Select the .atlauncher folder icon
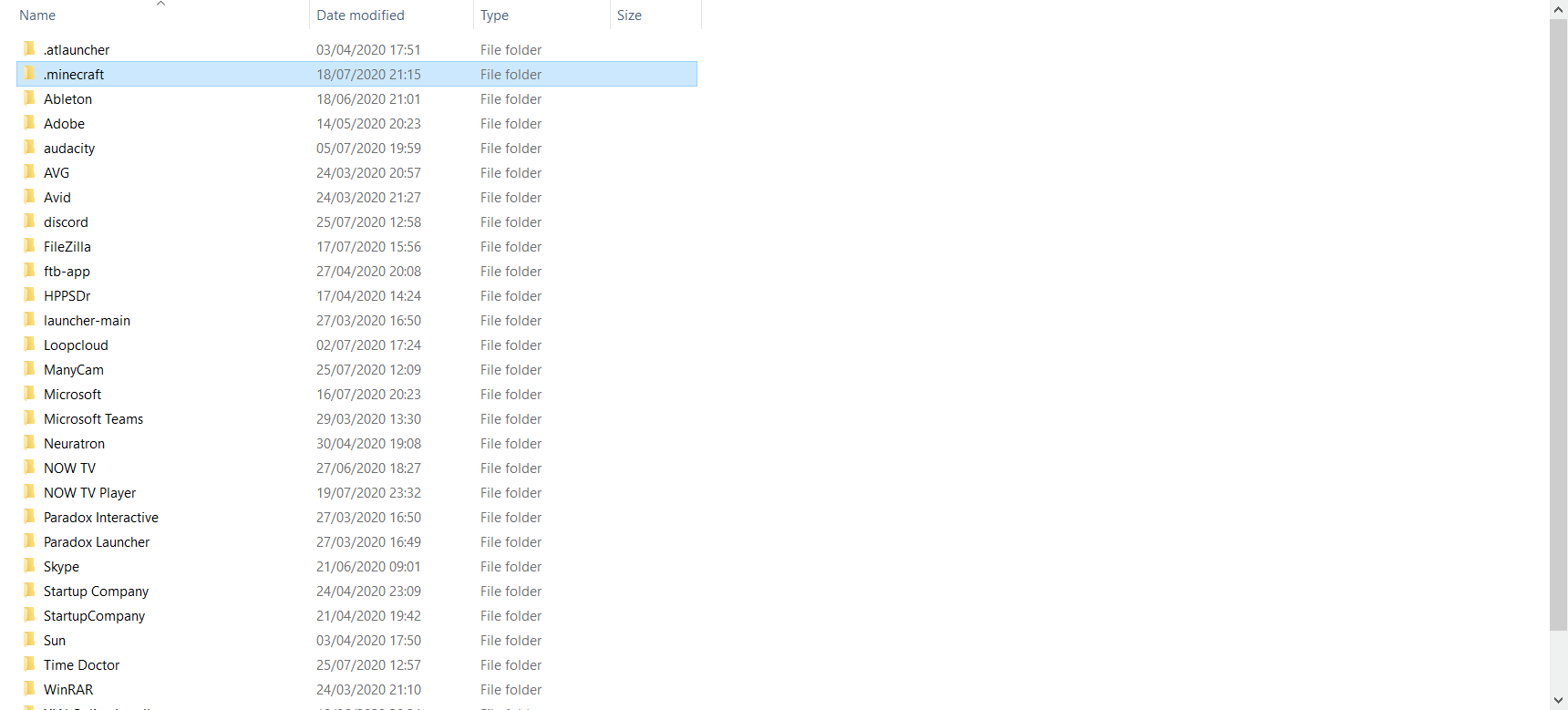 [x=29, y=48]
